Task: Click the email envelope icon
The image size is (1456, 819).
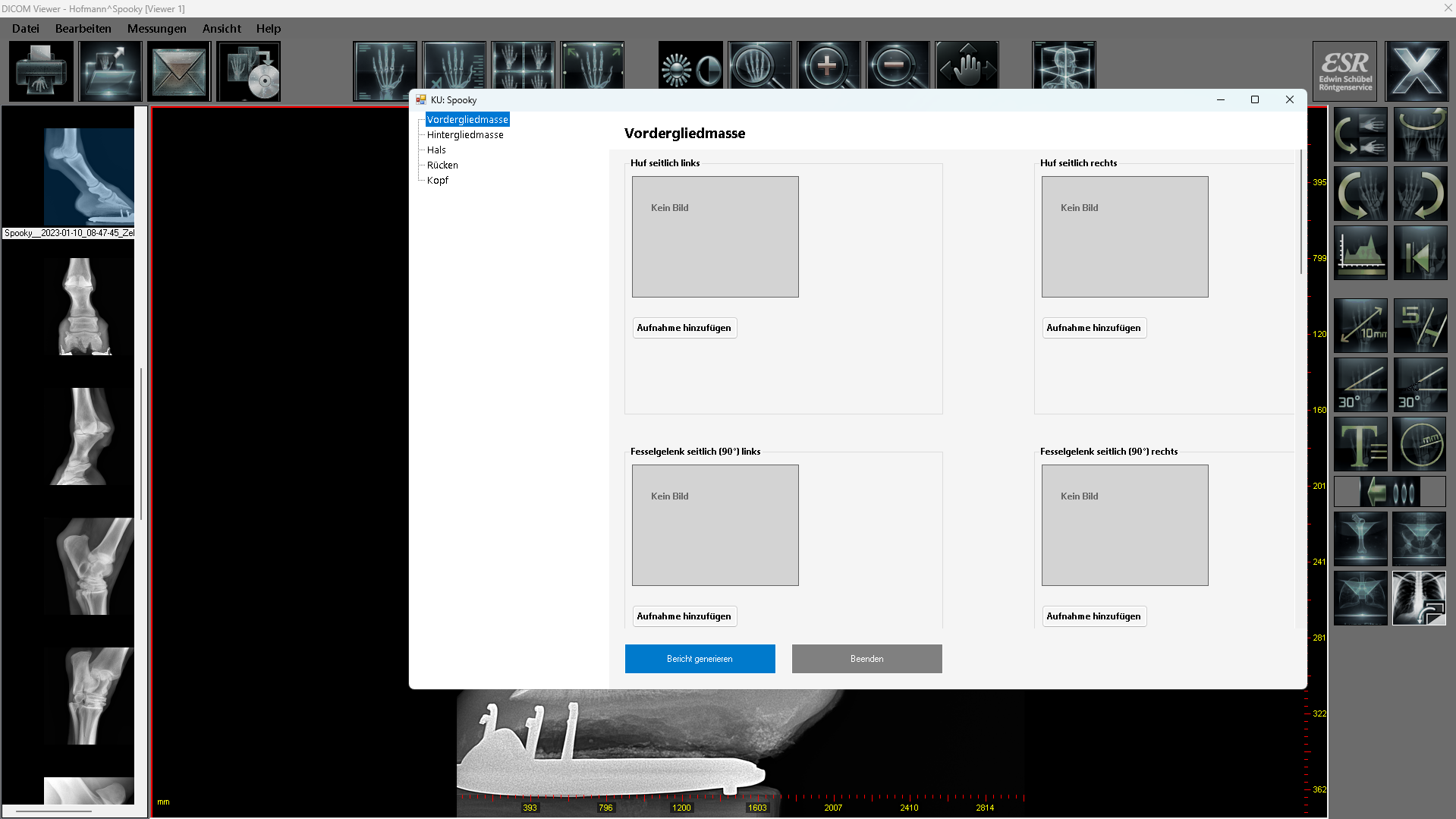Action: (179, 71)
